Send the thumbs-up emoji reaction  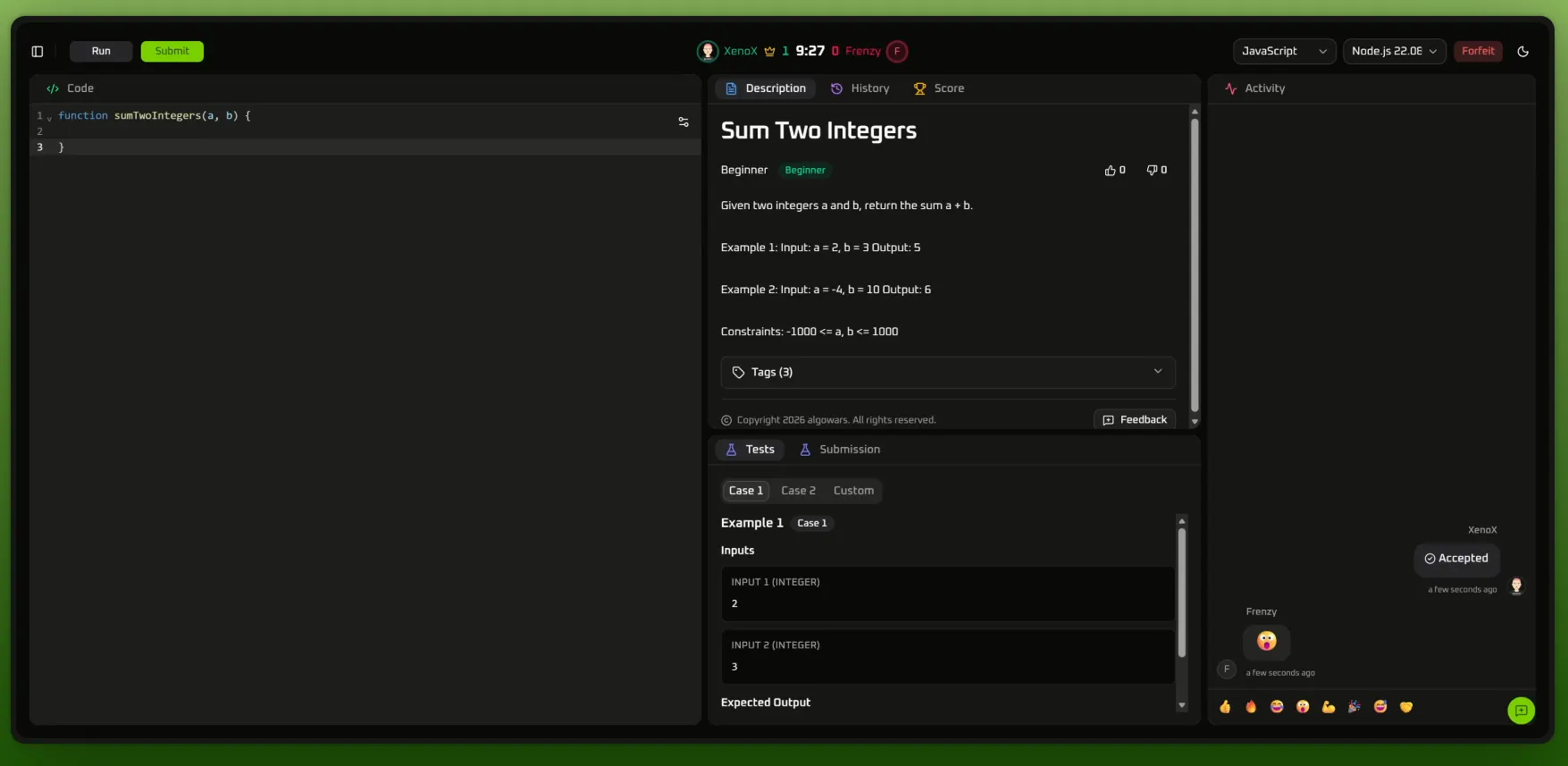click(x=1225, y=707)
